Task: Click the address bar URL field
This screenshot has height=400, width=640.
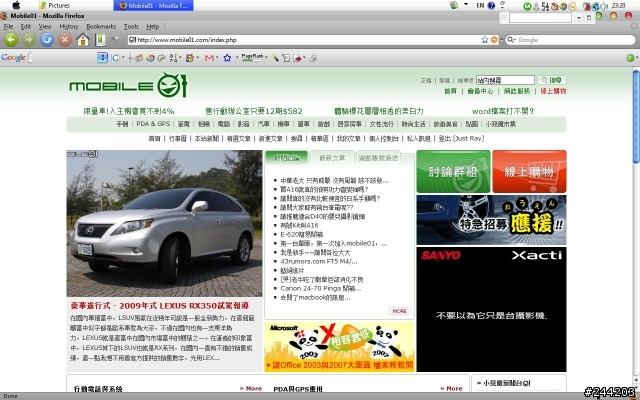Action: pyautogui.click(x=306, y=40)
